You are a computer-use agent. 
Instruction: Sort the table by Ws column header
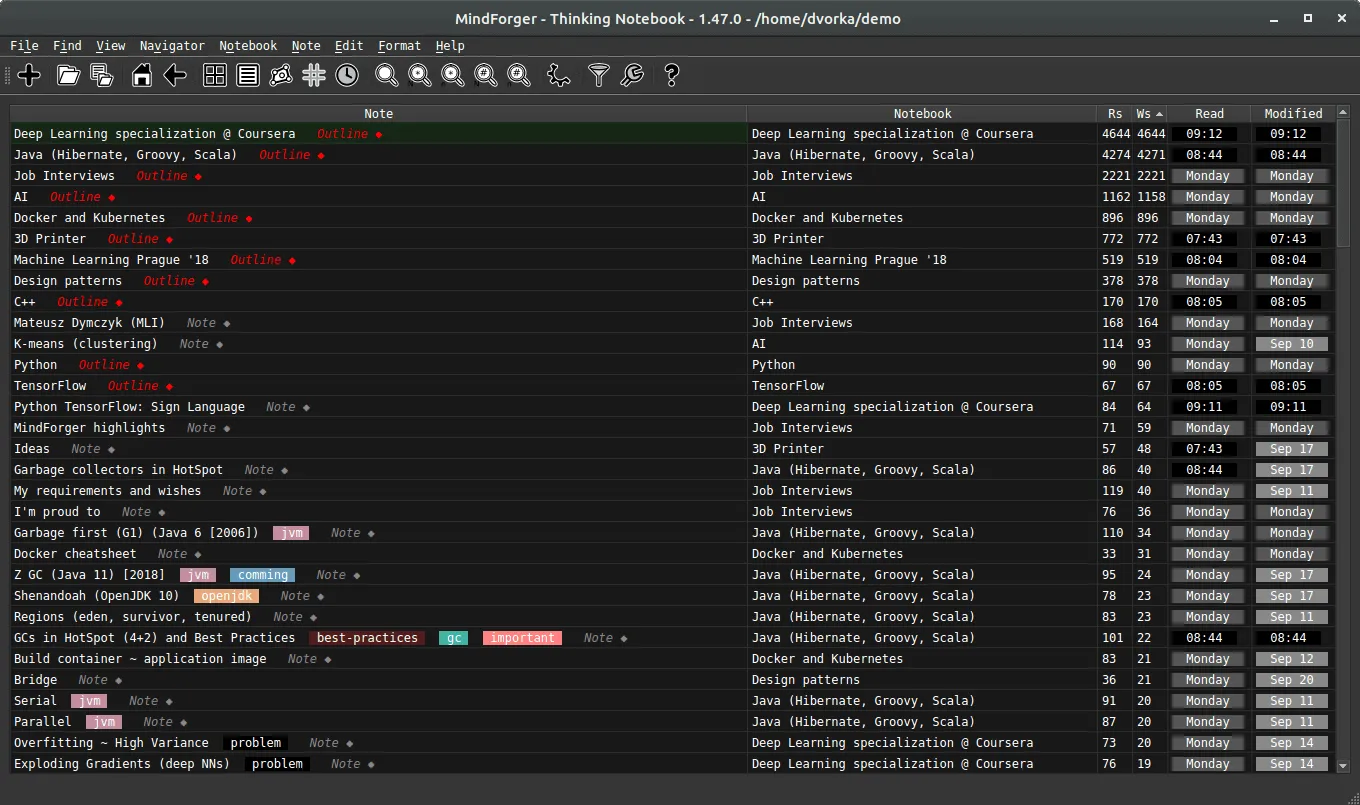coord(1149,114)
